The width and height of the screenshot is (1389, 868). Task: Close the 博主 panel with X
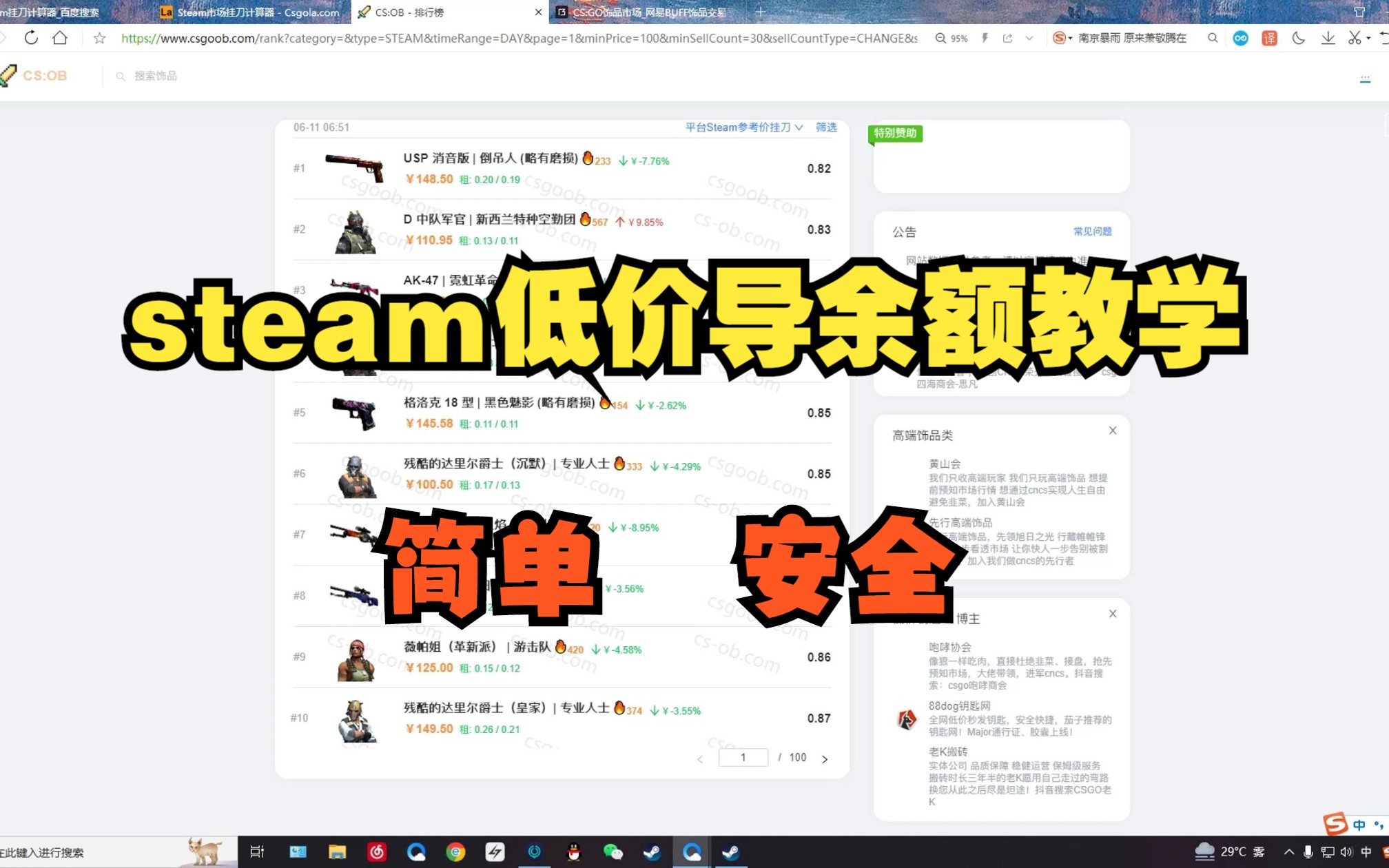[1113, 614]
